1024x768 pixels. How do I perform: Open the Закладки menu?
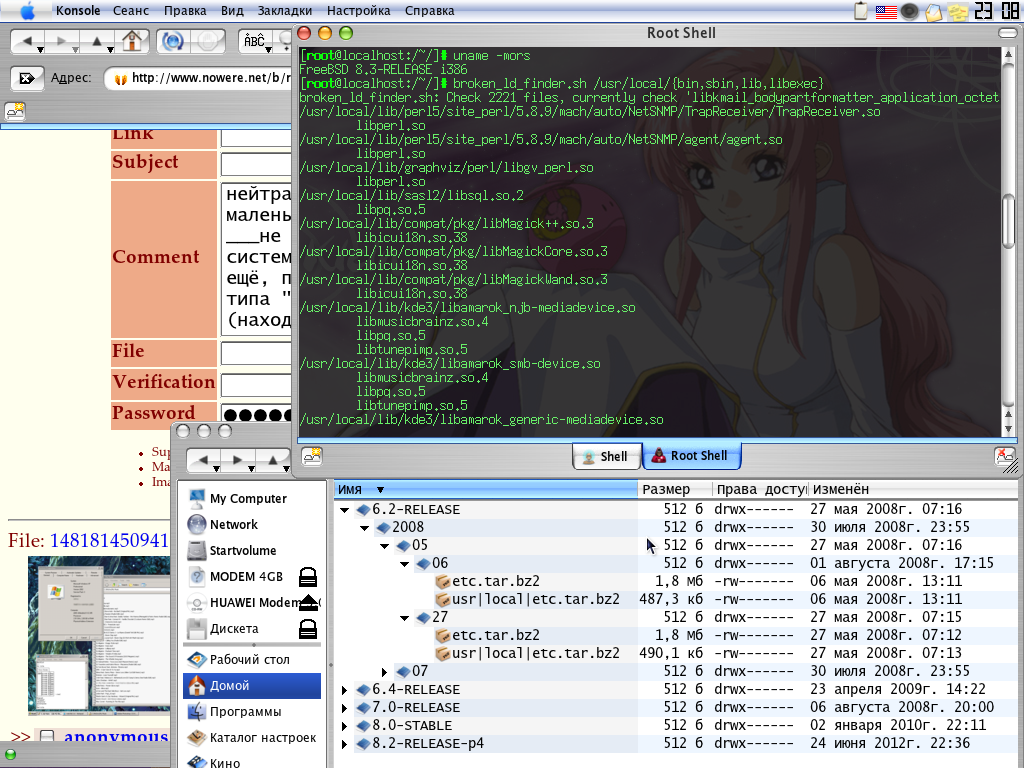click(285, 11)
